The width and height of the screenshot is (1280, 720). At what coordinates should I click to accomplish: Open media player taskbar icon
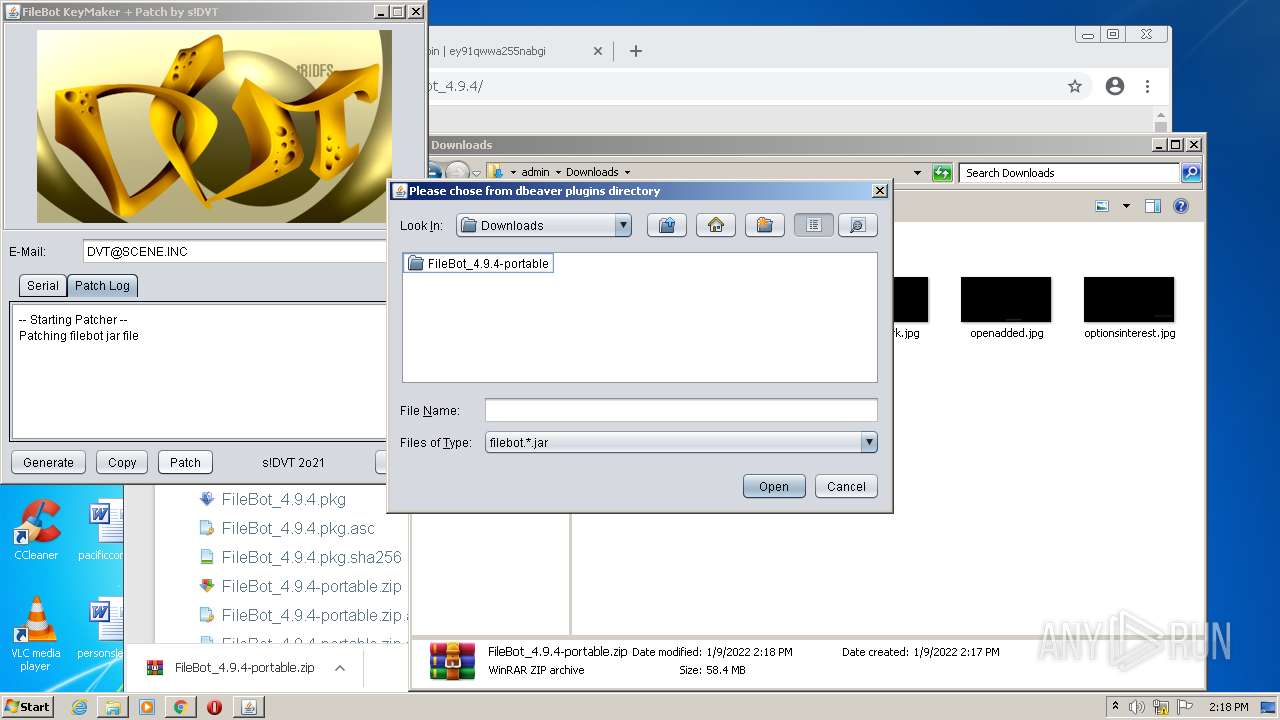(147, 707)
